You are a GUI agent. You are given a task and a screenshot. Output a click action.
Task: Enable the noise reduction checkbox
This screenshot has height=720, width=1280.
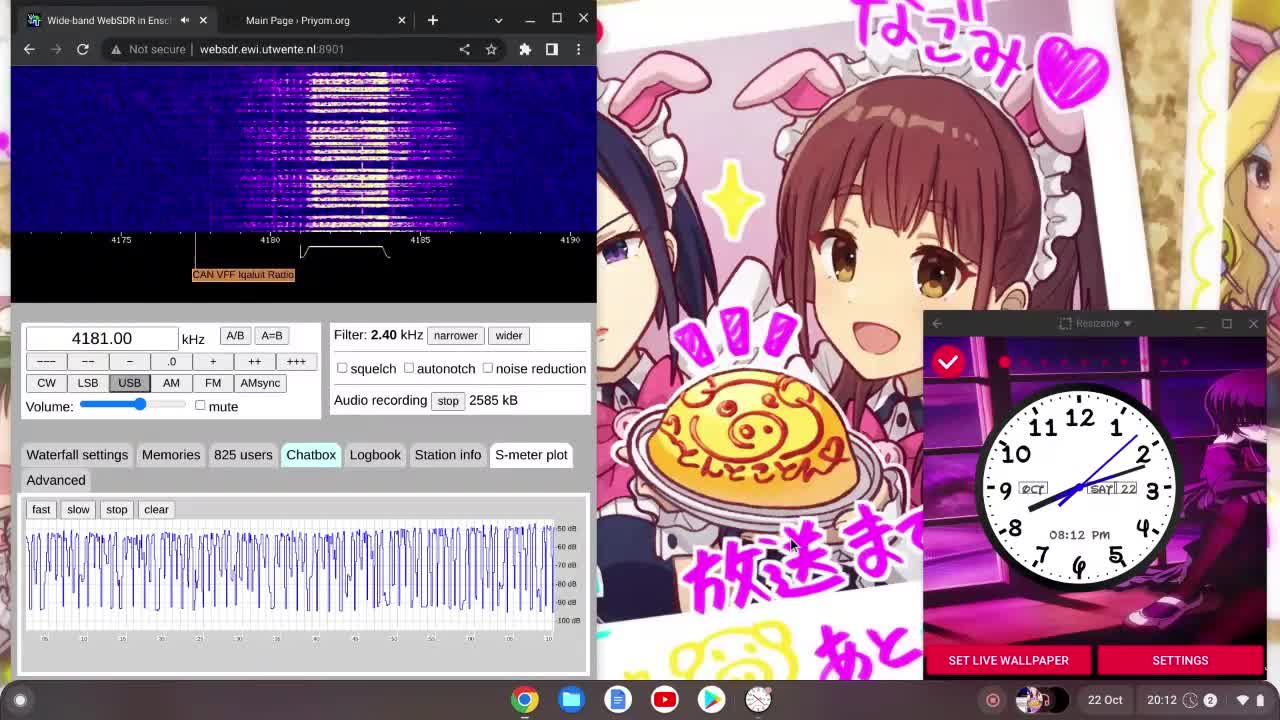pos(487,368)
